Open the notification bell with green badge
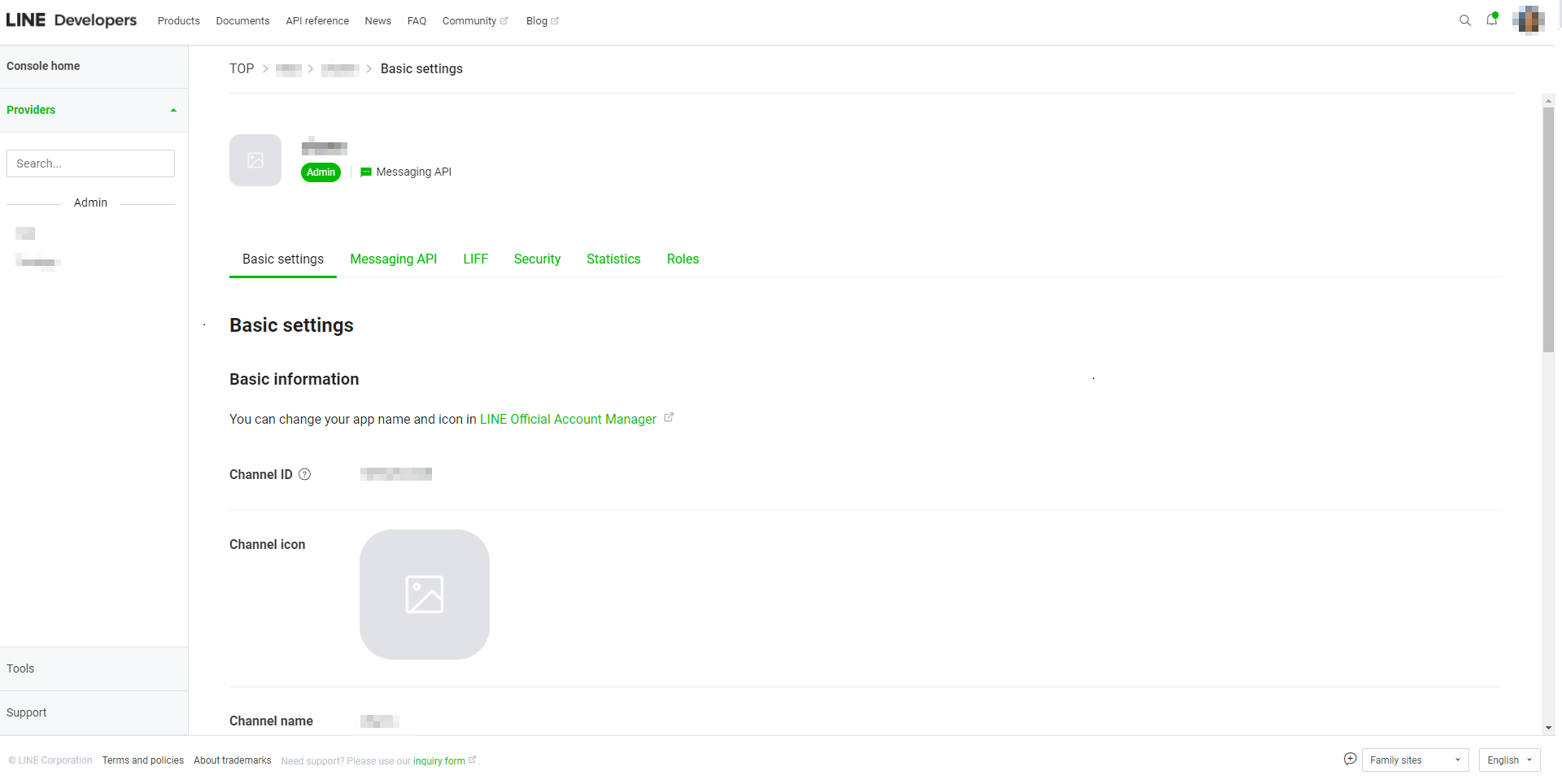The image size is (1562, 784). 1492,20
